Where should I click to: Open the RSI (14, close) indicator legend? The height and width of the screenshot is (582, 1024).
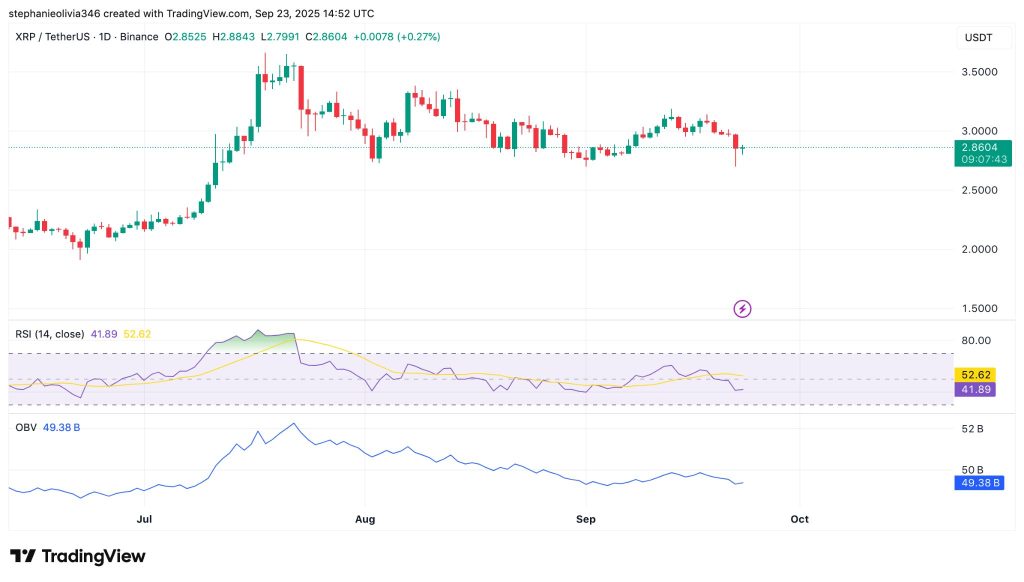[x=52, y=334]
